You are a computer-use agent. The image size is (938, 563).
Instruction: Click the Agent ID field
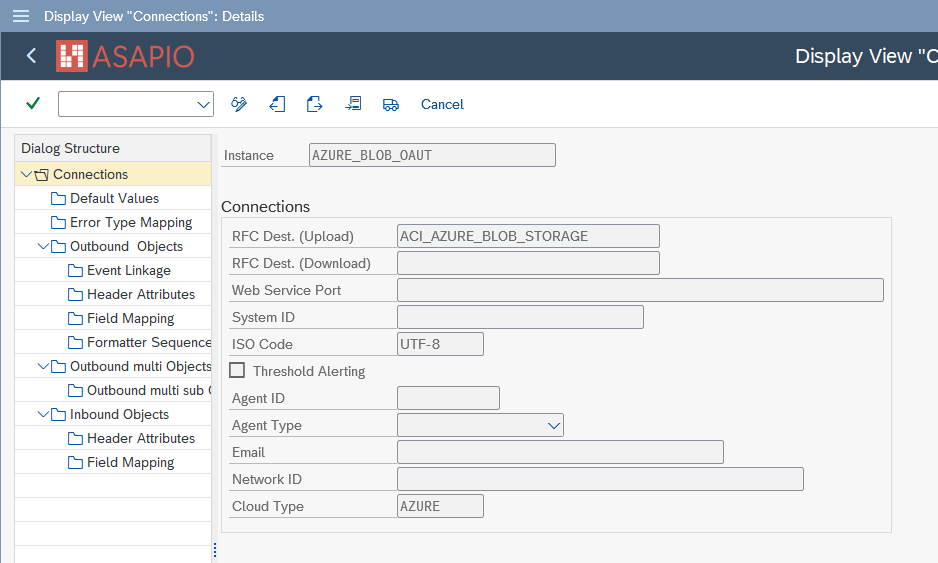[x=448, y=398]
